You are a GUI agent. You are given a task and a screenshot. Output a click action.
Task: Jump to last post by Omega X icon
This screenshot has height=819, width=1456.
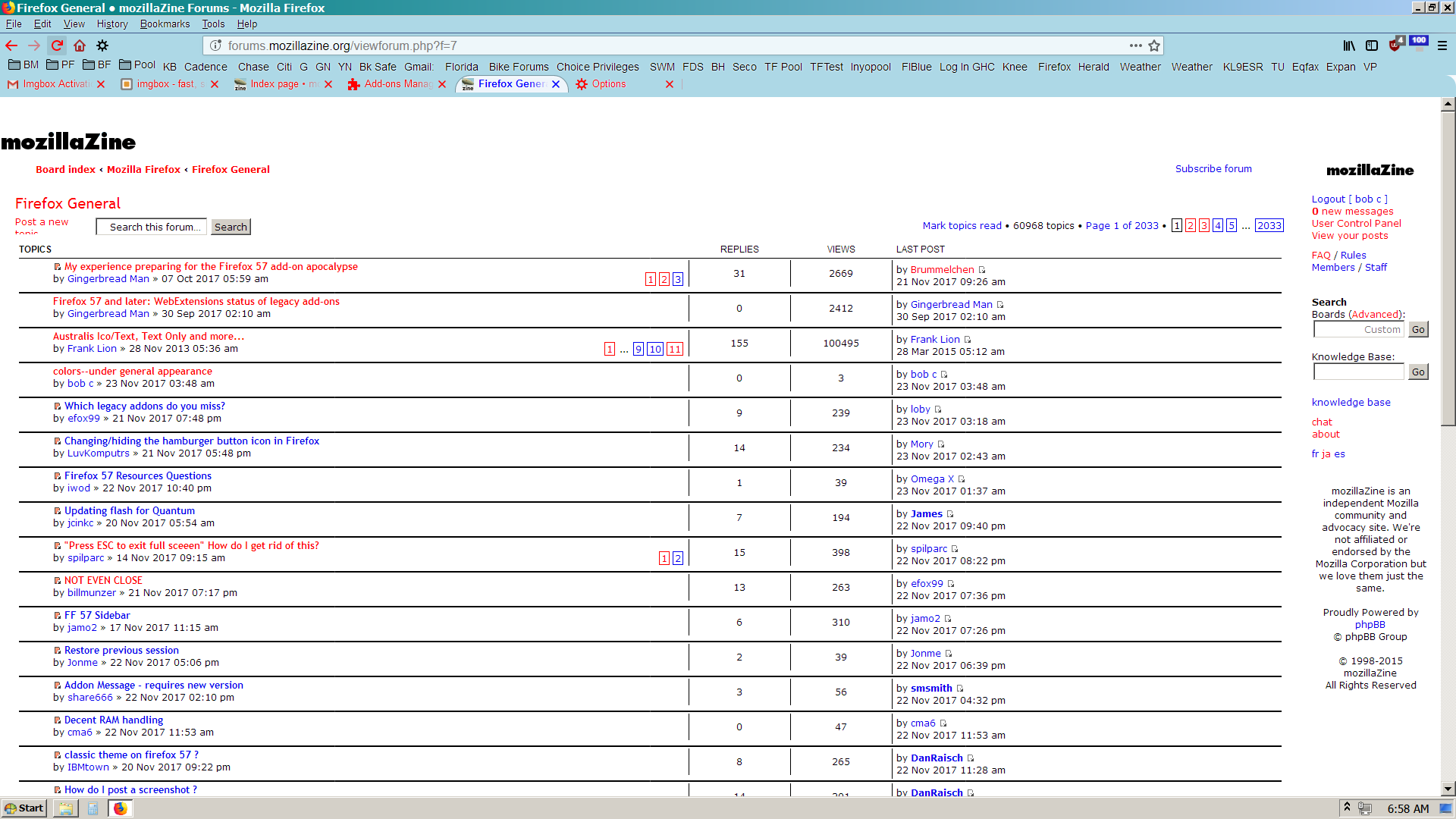point(962,479)
